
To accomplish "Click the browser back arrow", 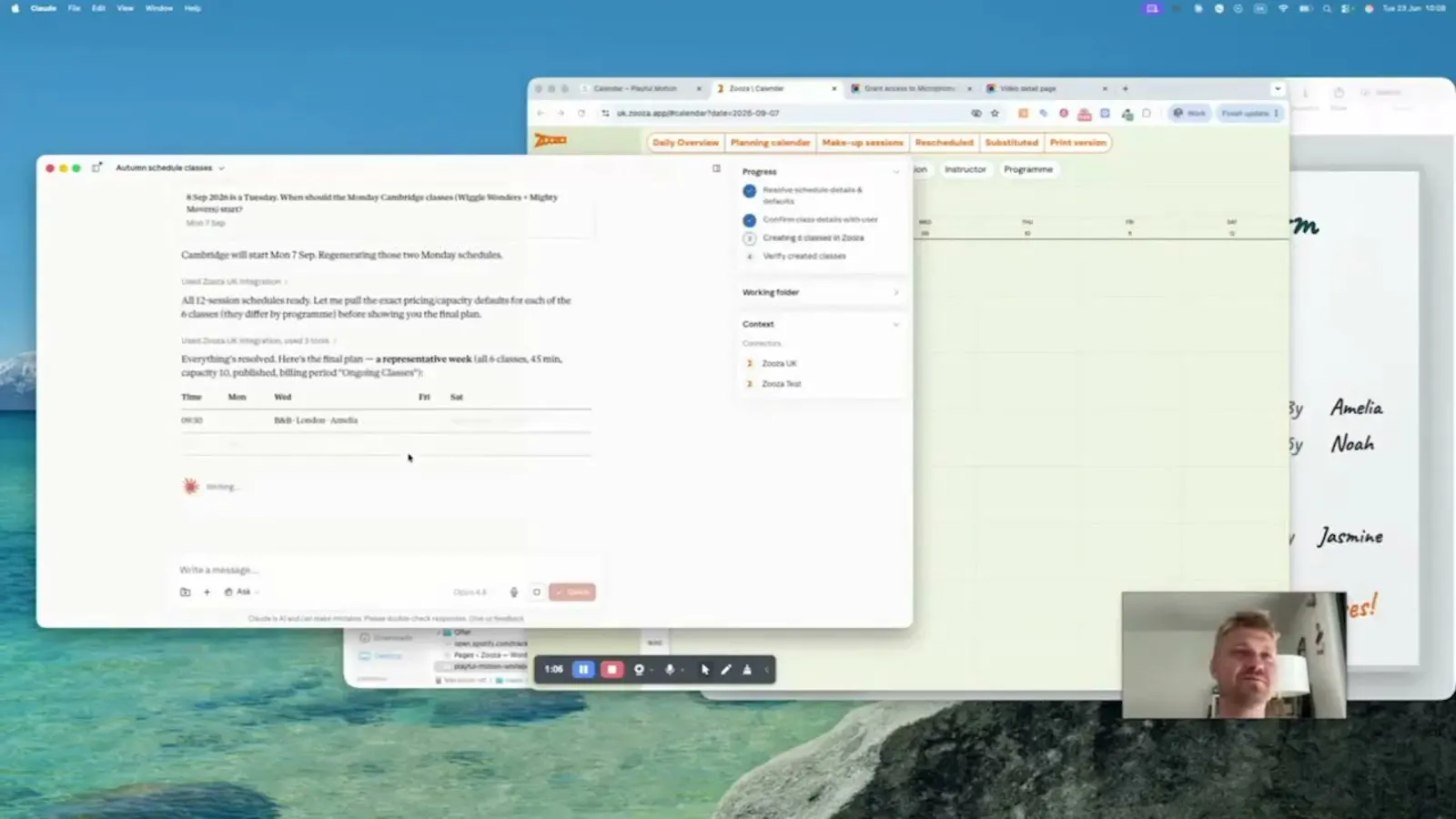I will tap(541, 113).
